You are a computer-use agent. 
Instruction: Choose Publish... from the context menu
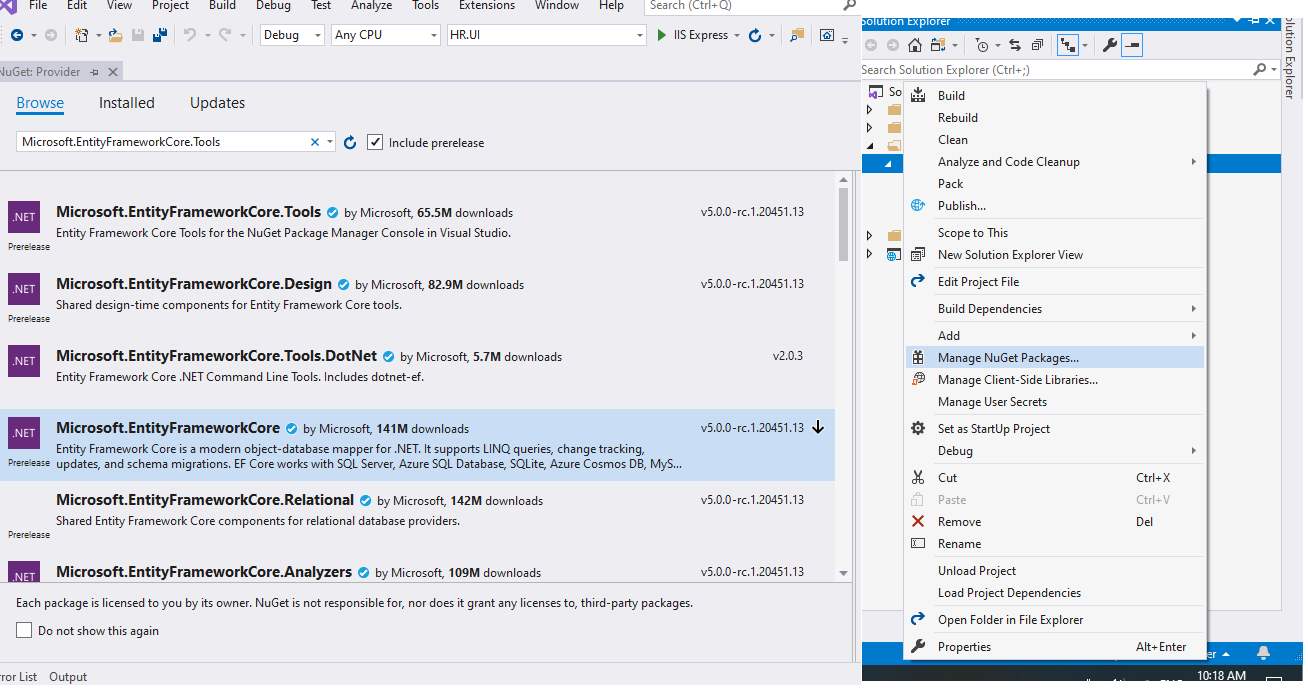coord(1055,206)
